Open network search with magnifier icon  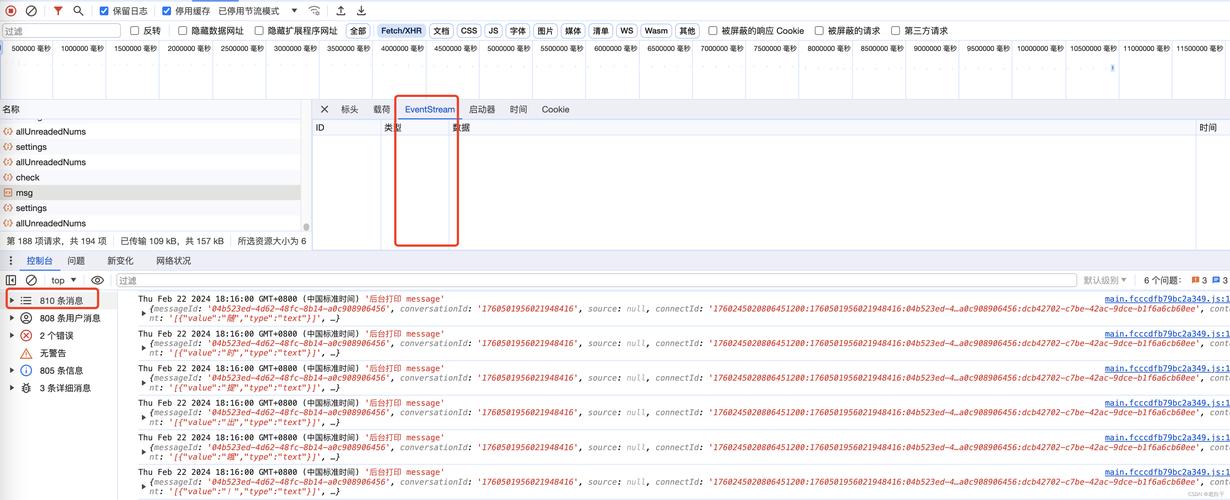click(78, 11)
